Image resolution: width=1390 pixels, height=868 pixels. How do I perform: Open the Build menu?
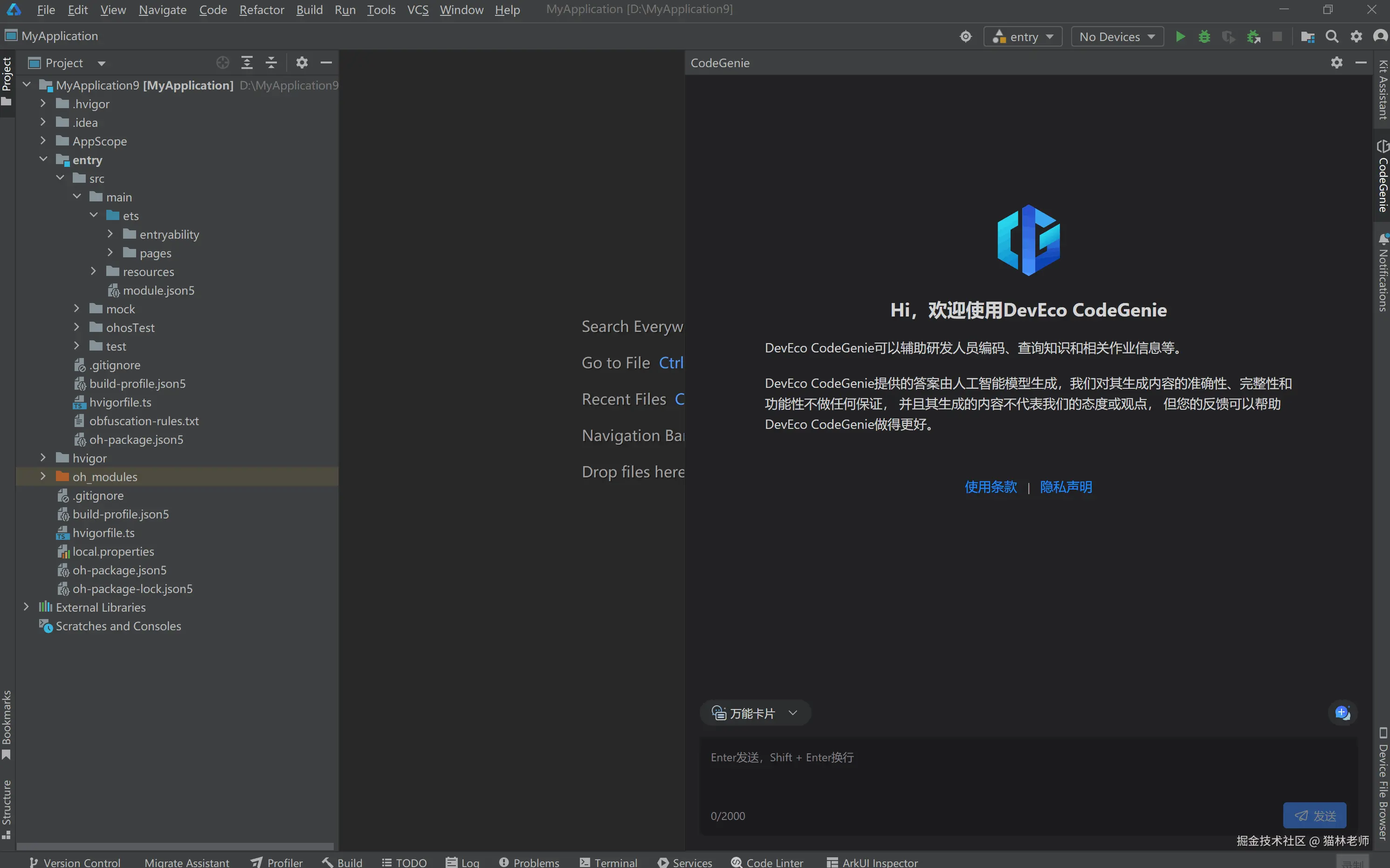pyautogui.click(x=309, y=10)
